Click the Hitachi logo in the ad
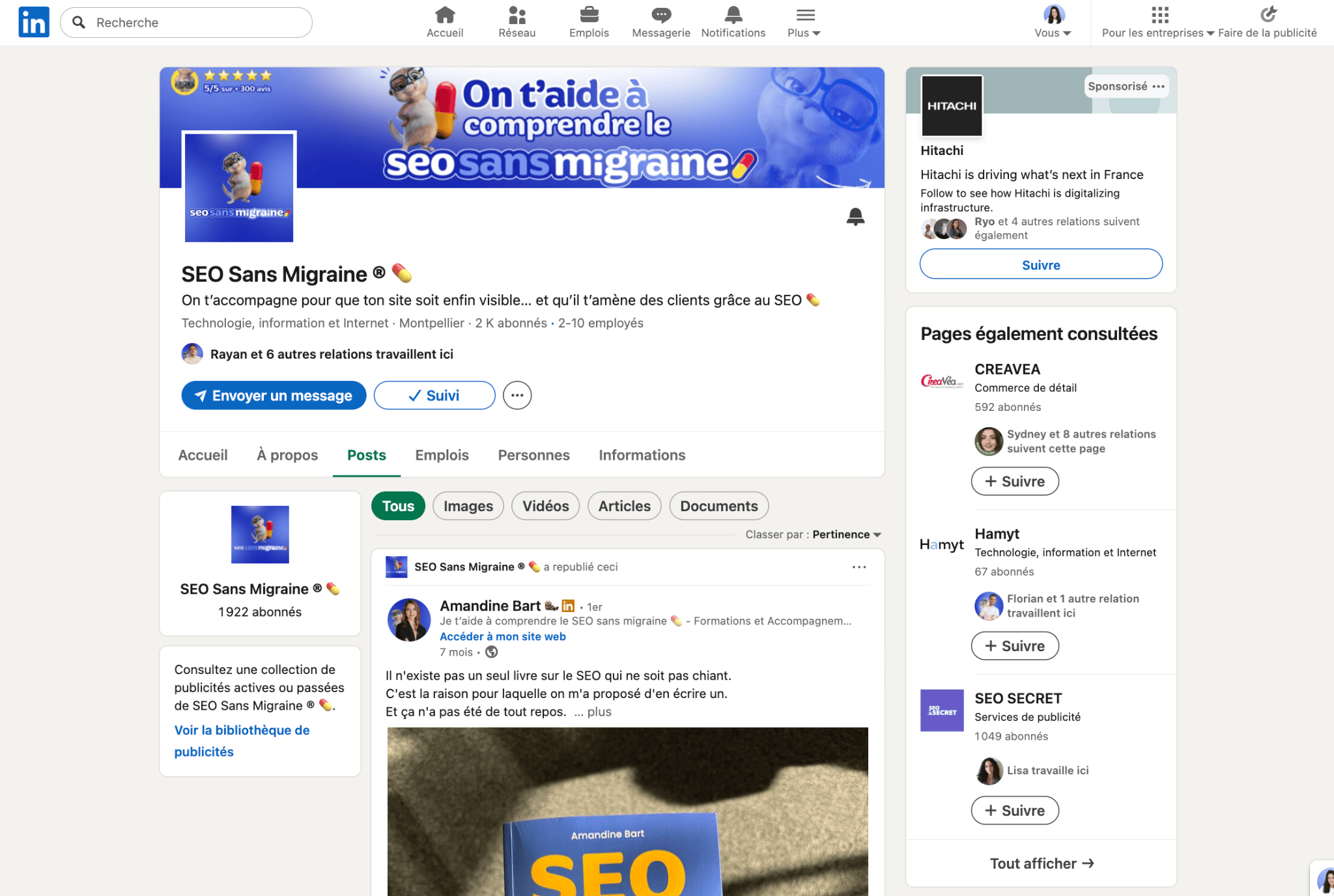Image resolution: width=1334 pixels, height=896 pixels. pyautogui.click(x=952, y=105)
